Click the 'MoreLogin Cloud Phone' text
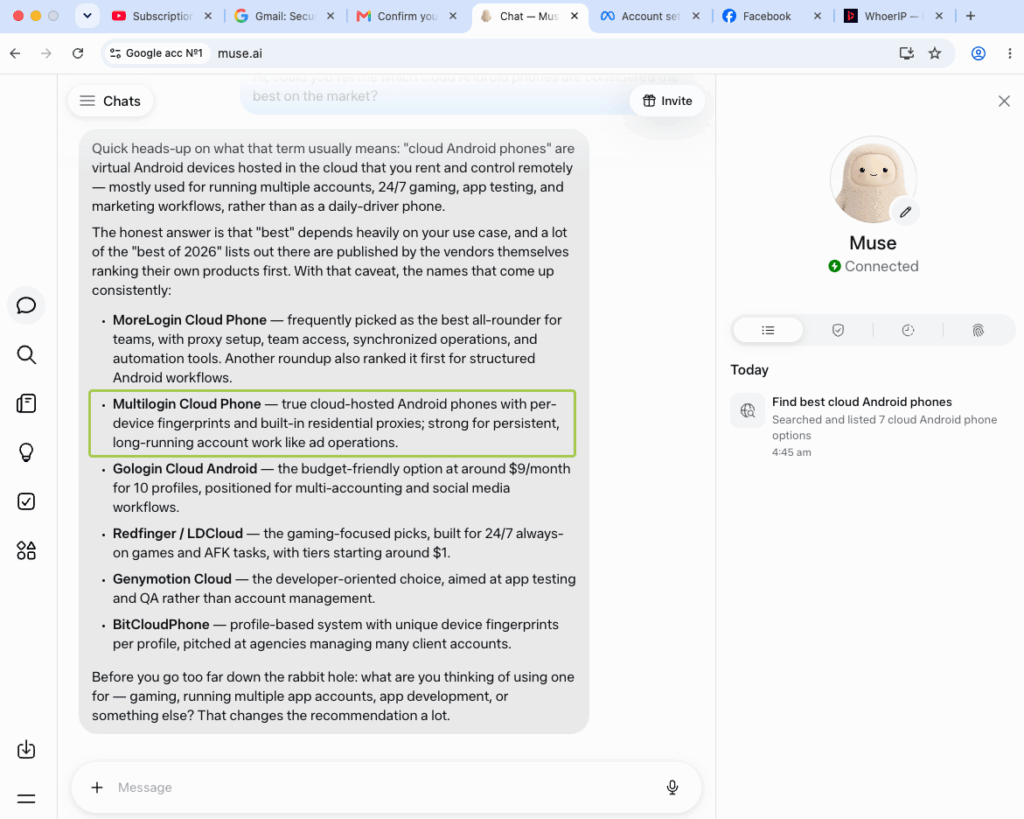 [189, 320]
